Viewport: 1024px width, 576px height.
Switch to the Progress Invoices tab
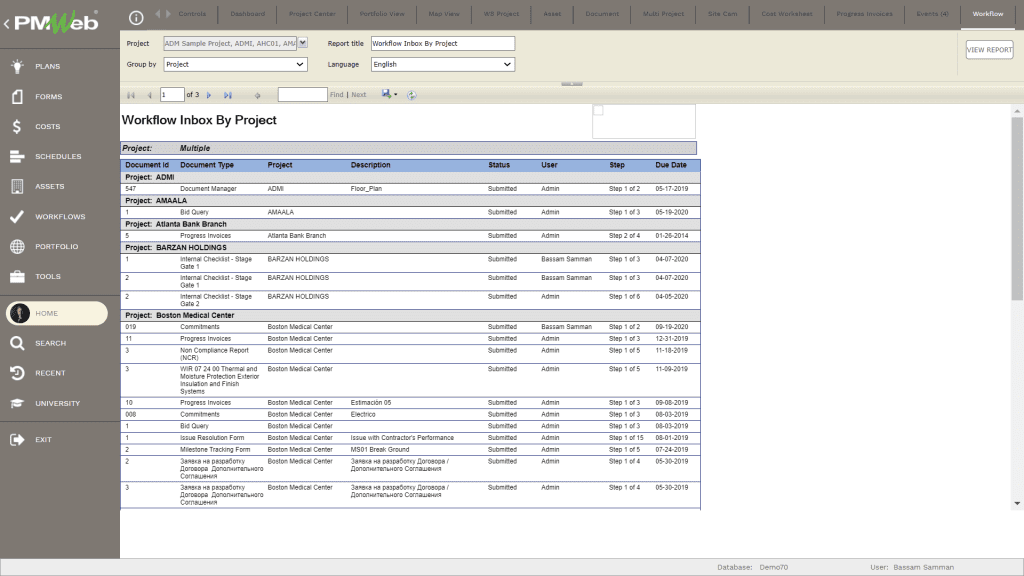pos(864,14)
